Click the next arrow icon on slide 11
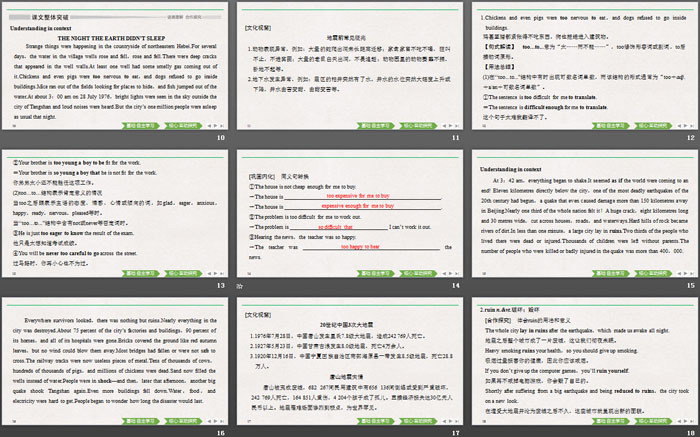The width and height of the screenshot is (700, 437). tap(448, 126)
